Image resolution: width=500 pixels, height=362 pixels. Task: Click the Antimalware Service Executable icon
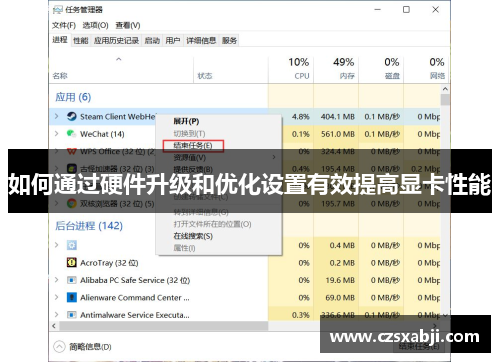click(71, 315)
